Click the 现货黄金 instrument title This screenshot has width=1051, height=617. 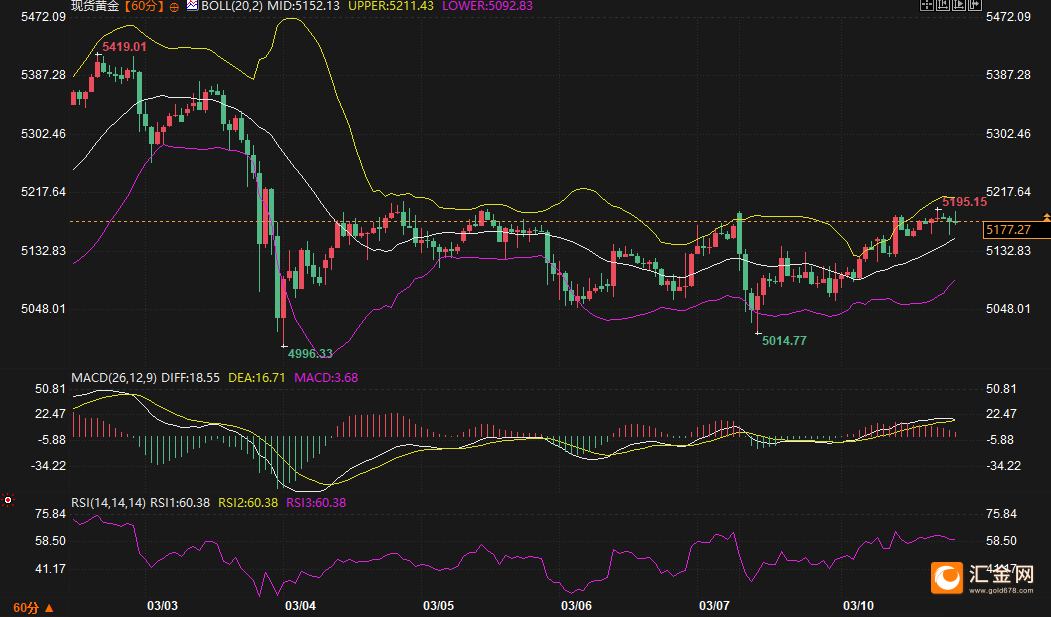click(x=95, y=6)
